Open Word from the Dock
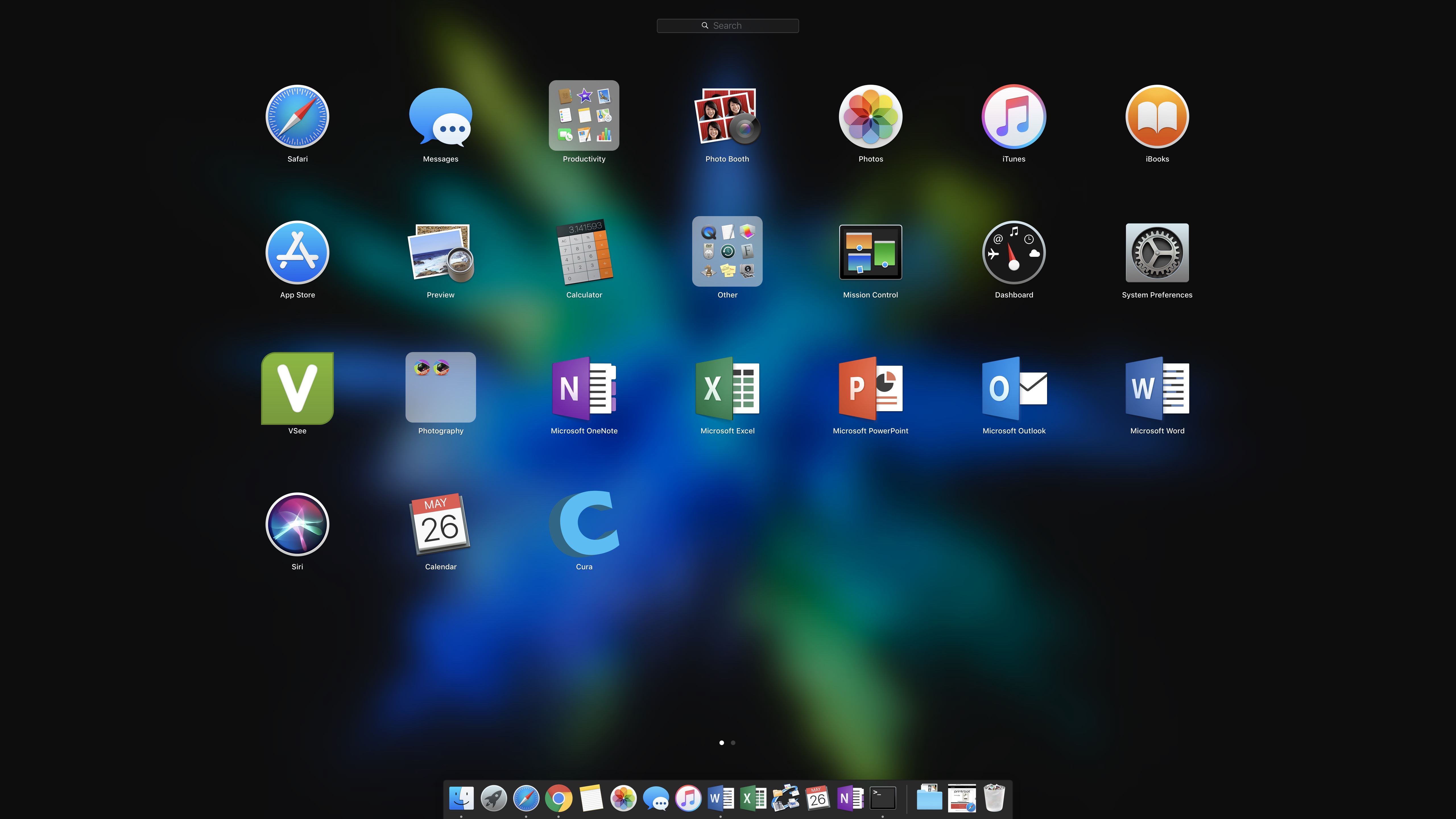This screenshot has height=819, width=1456. pyautogui.click(x=720, y=799)
